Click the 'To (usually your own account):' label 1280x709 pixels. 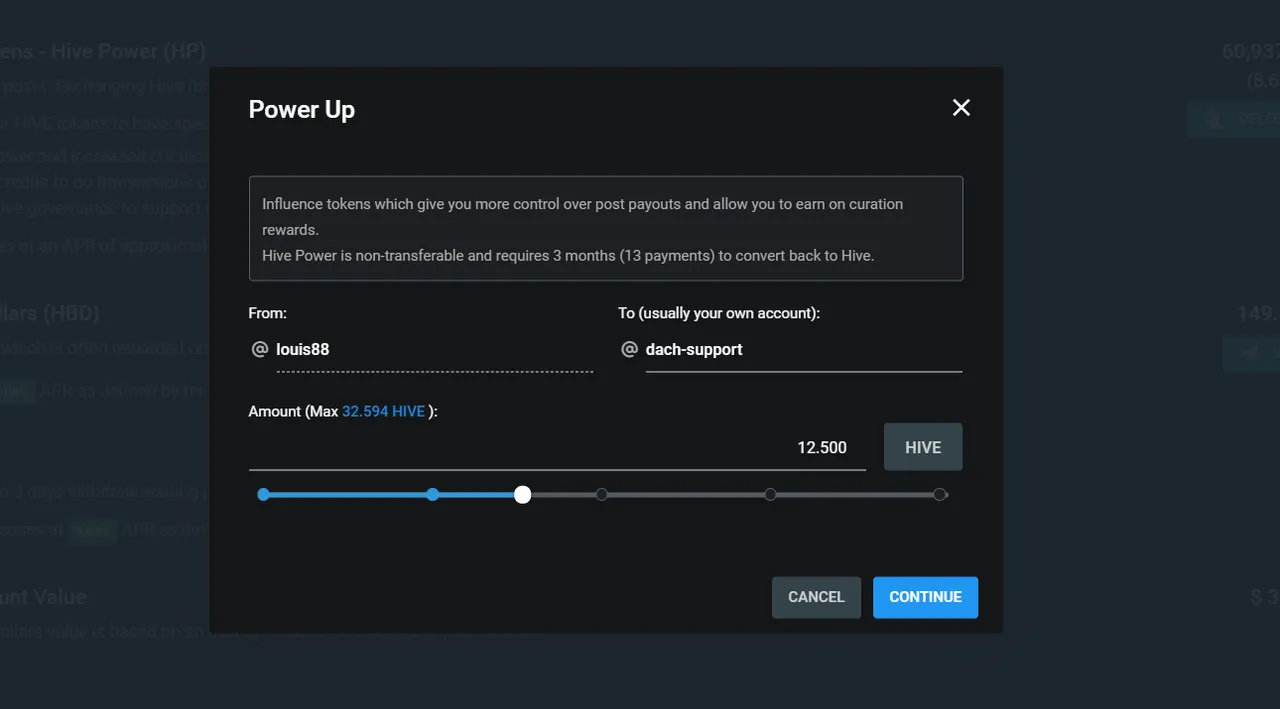click(x=719, y=313)
